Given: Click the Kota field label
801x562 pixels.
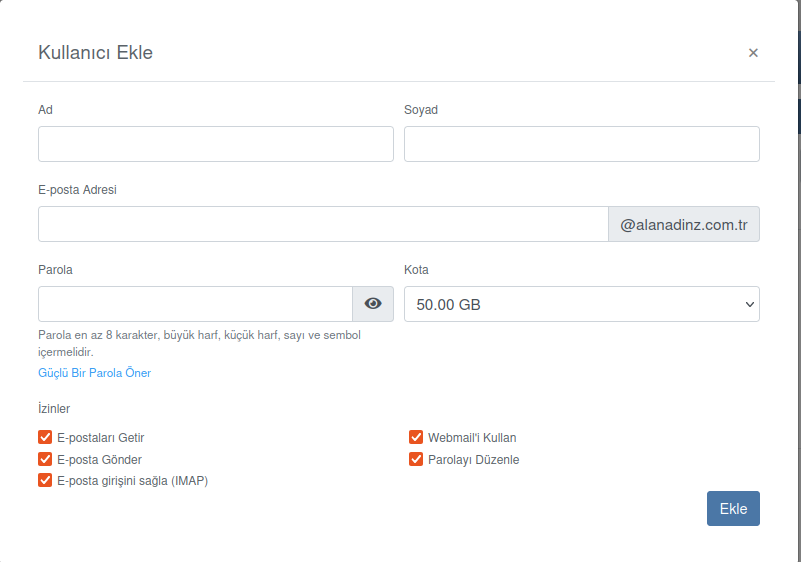Looking at the screenshot, I should click(x=416, y=270).
